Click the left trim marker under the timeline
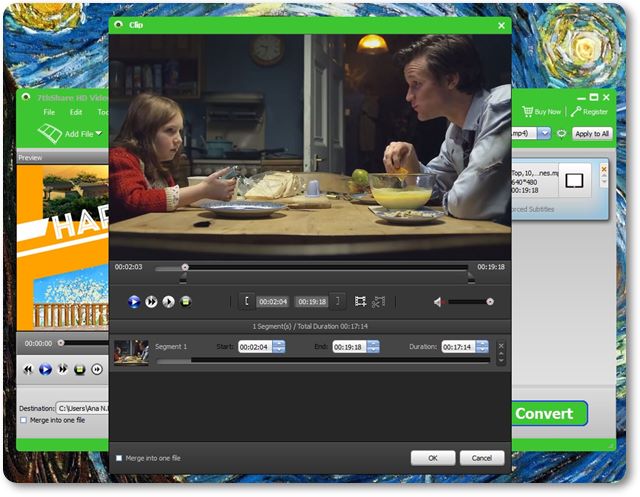The image size is (640, 497). [x=183, y=278]
